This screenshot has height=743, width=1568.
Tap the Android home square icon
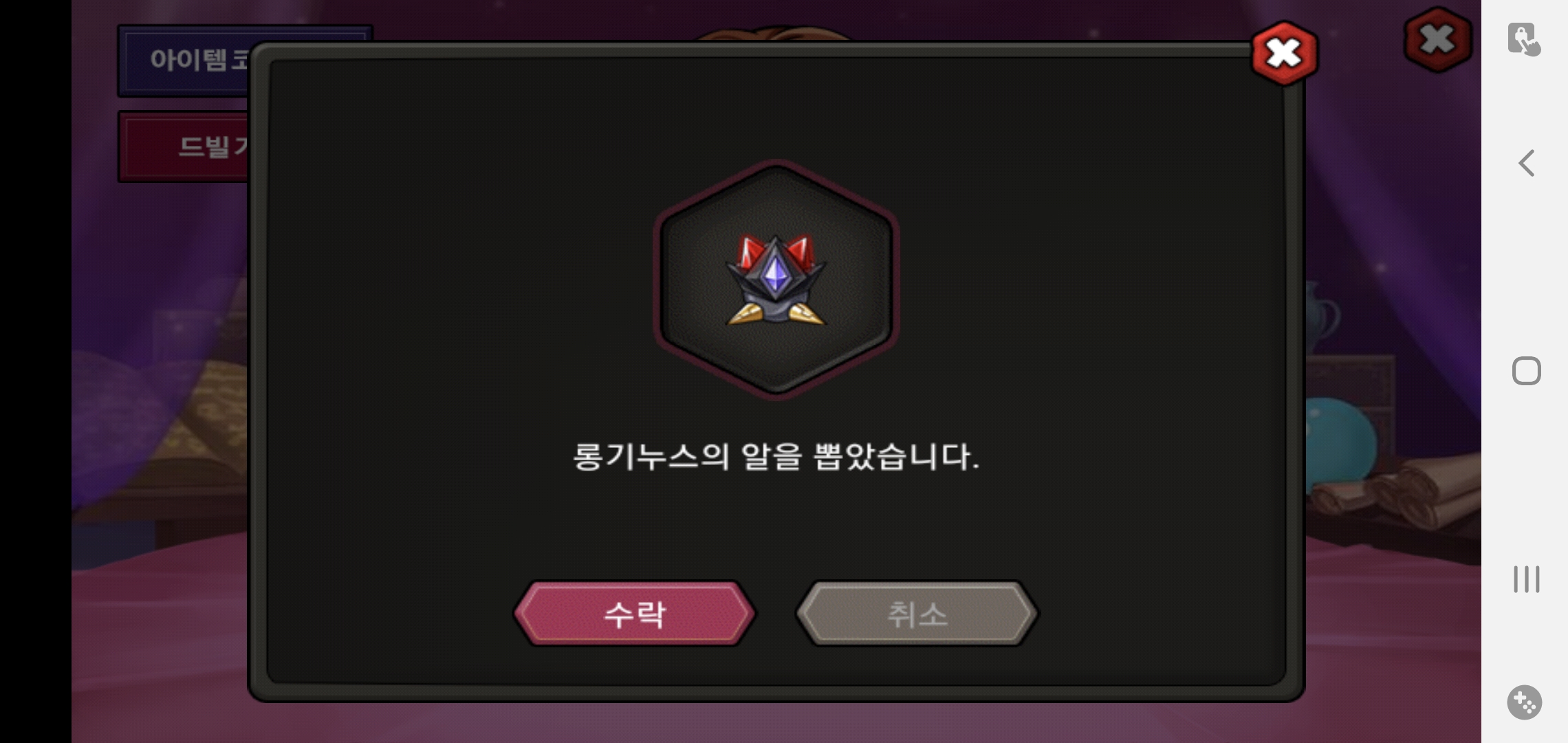click(x=1526, y=371)
